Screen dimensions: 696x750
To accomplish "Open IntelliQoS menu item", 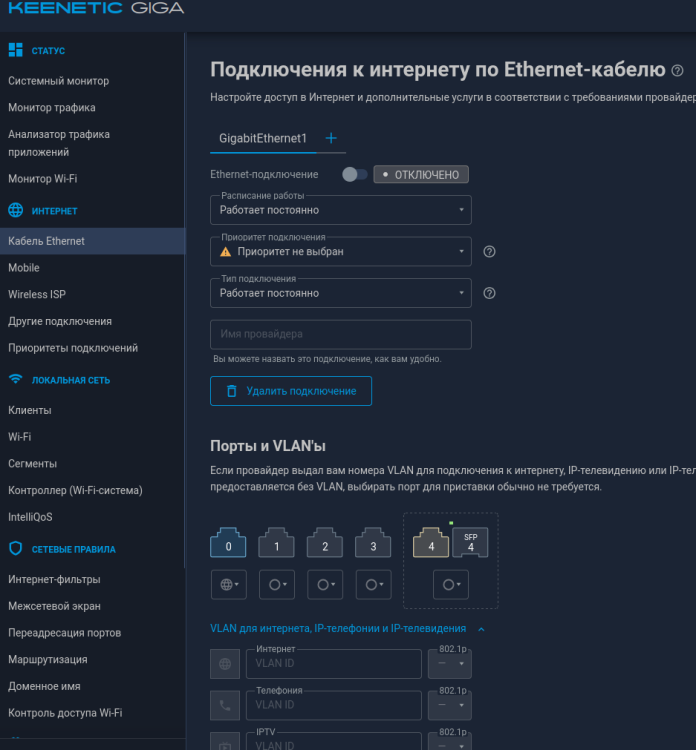I will [x=30, y=518].
